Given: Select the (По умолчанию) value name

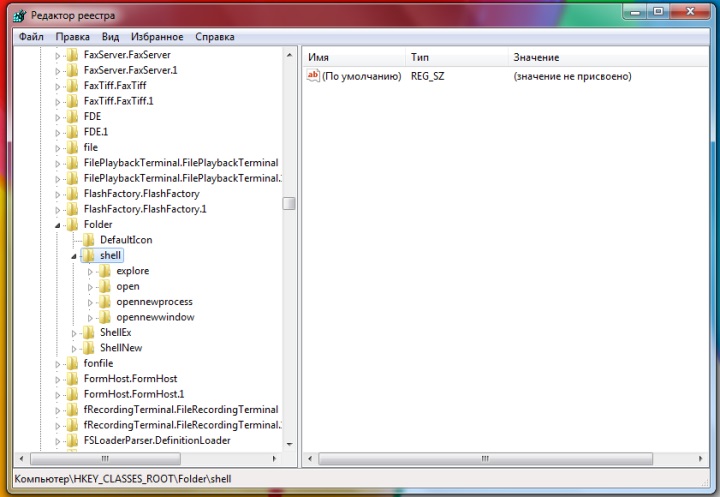Looking at the screenshot, I should (361, 76).
